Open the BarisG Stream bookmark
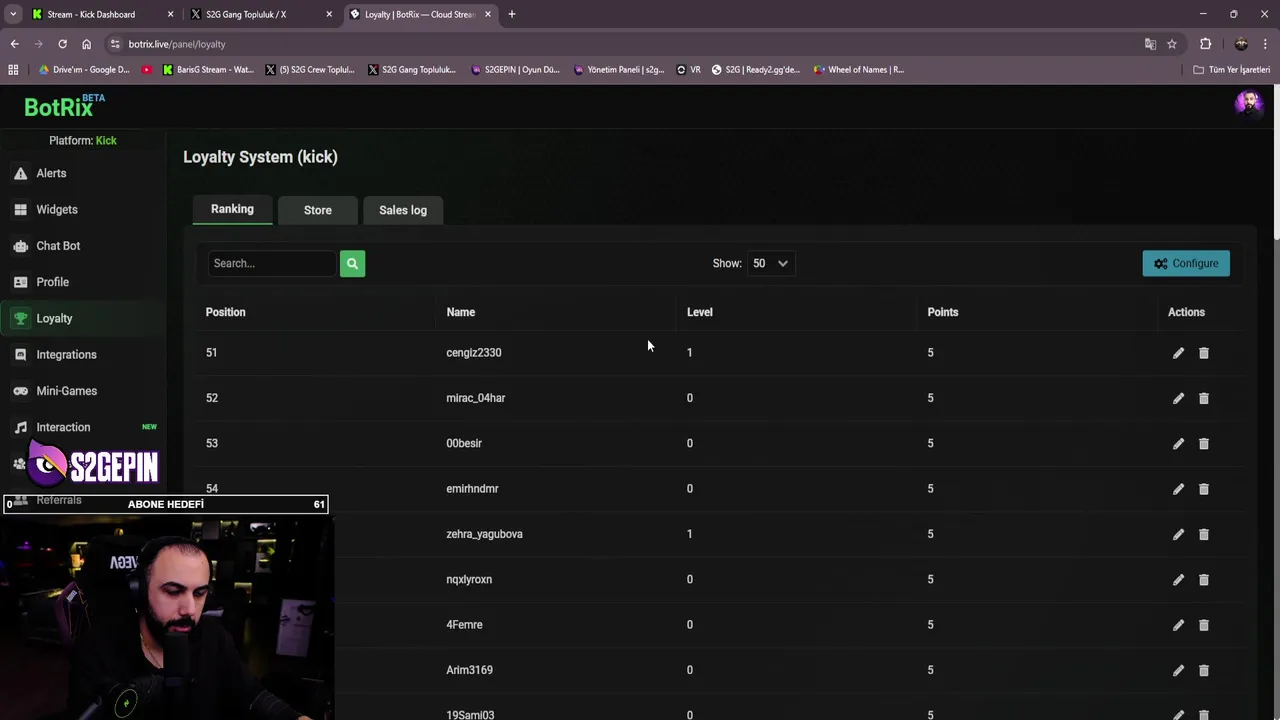Image resolution: width=1280 pixels, height=720 pixels. (208, 70)
